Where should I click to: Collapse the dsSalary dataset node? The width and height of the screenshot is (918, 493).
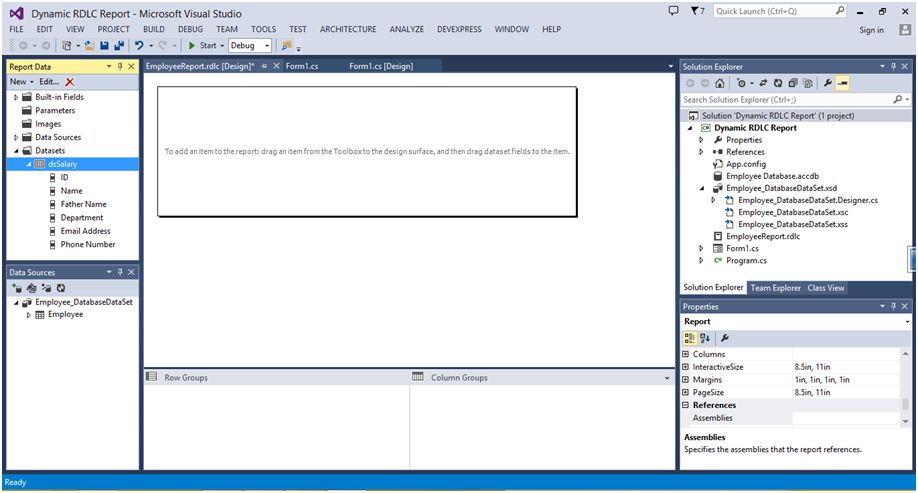[29, 165]
